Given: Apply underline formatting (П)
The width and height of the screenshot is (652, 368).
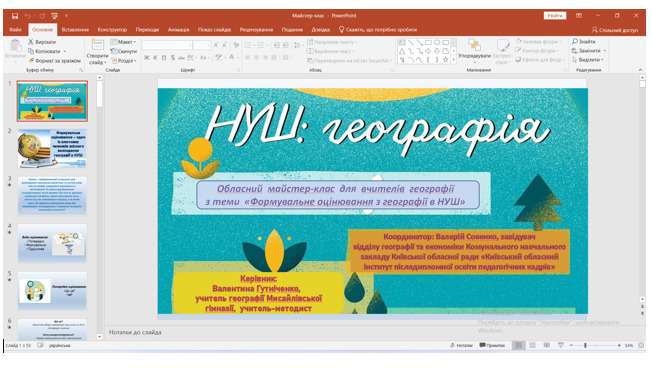Looking at the screenshot, I should point(164,57).
